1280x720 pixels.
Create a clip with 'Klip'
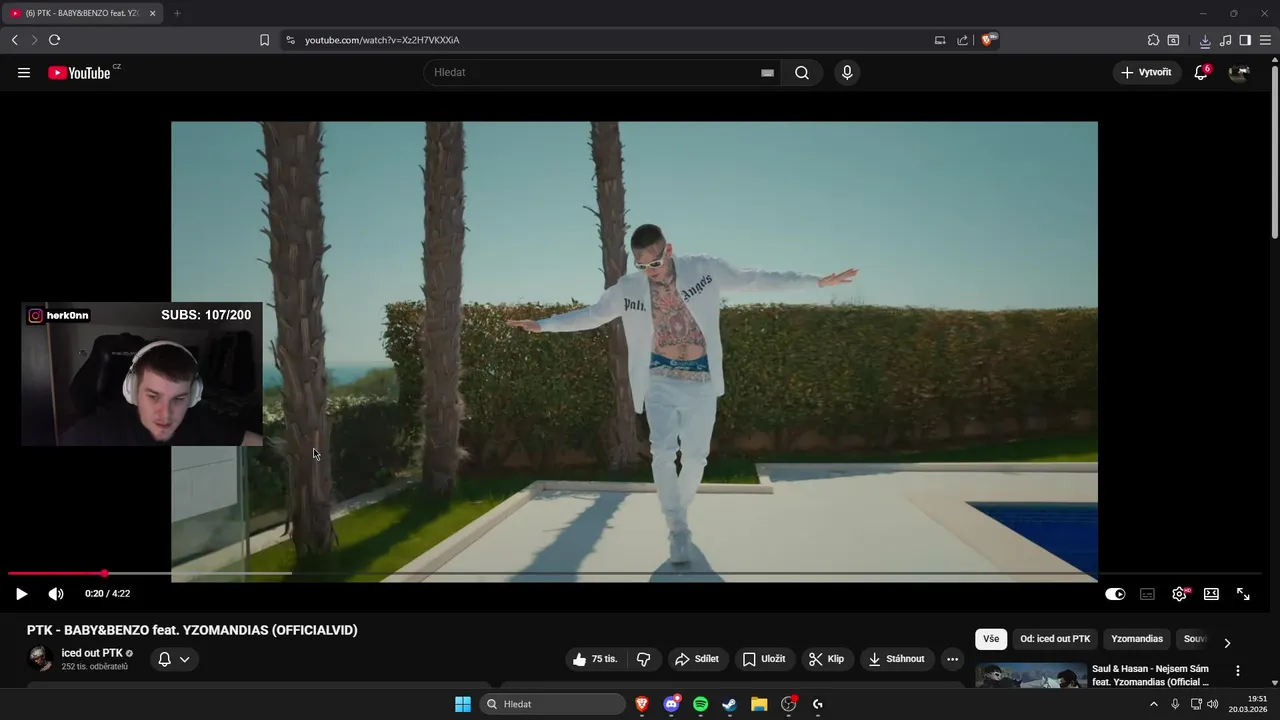pos(827,659)
